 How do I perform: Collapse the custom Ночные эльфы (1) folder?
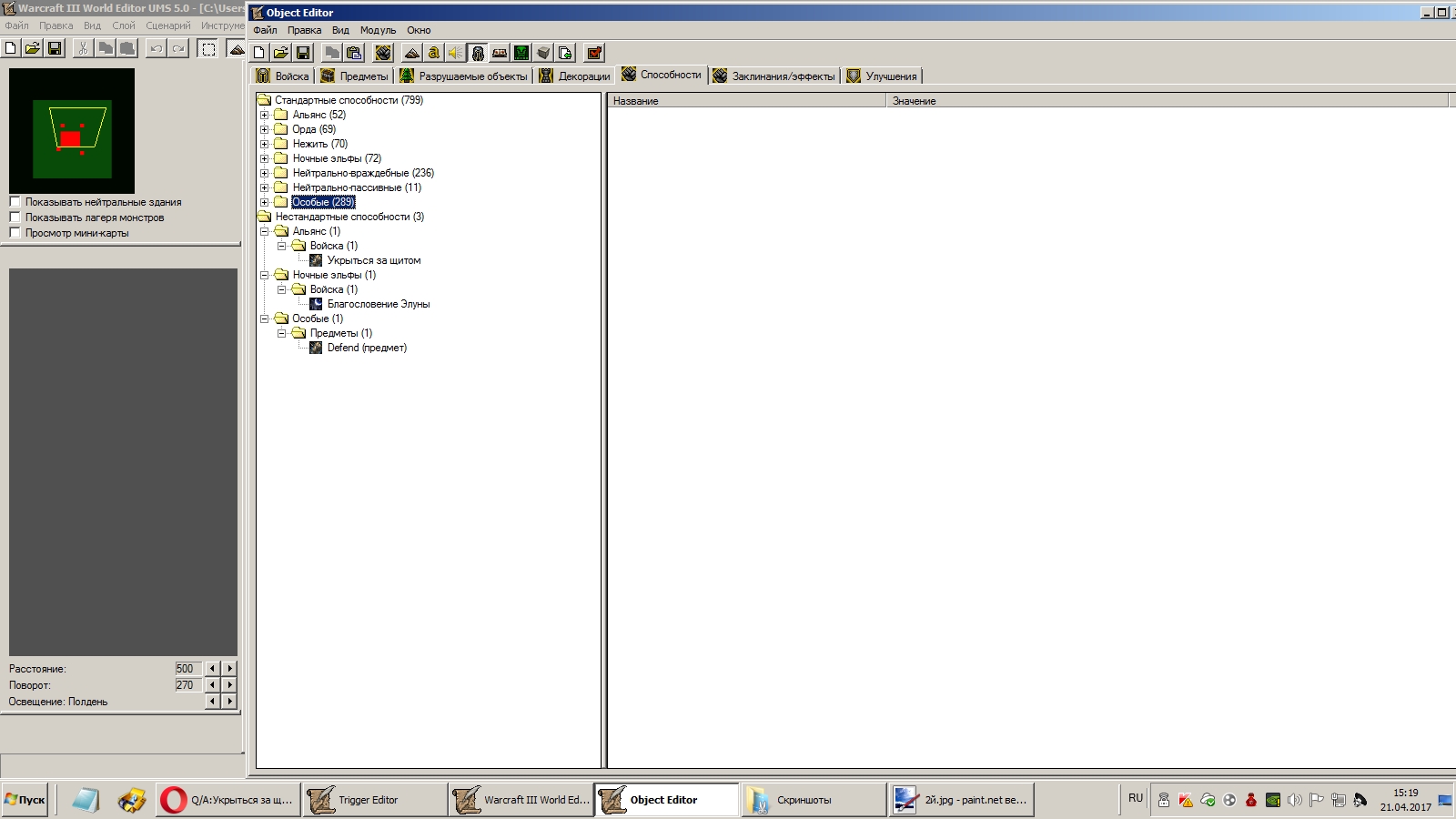pos(265,275)
